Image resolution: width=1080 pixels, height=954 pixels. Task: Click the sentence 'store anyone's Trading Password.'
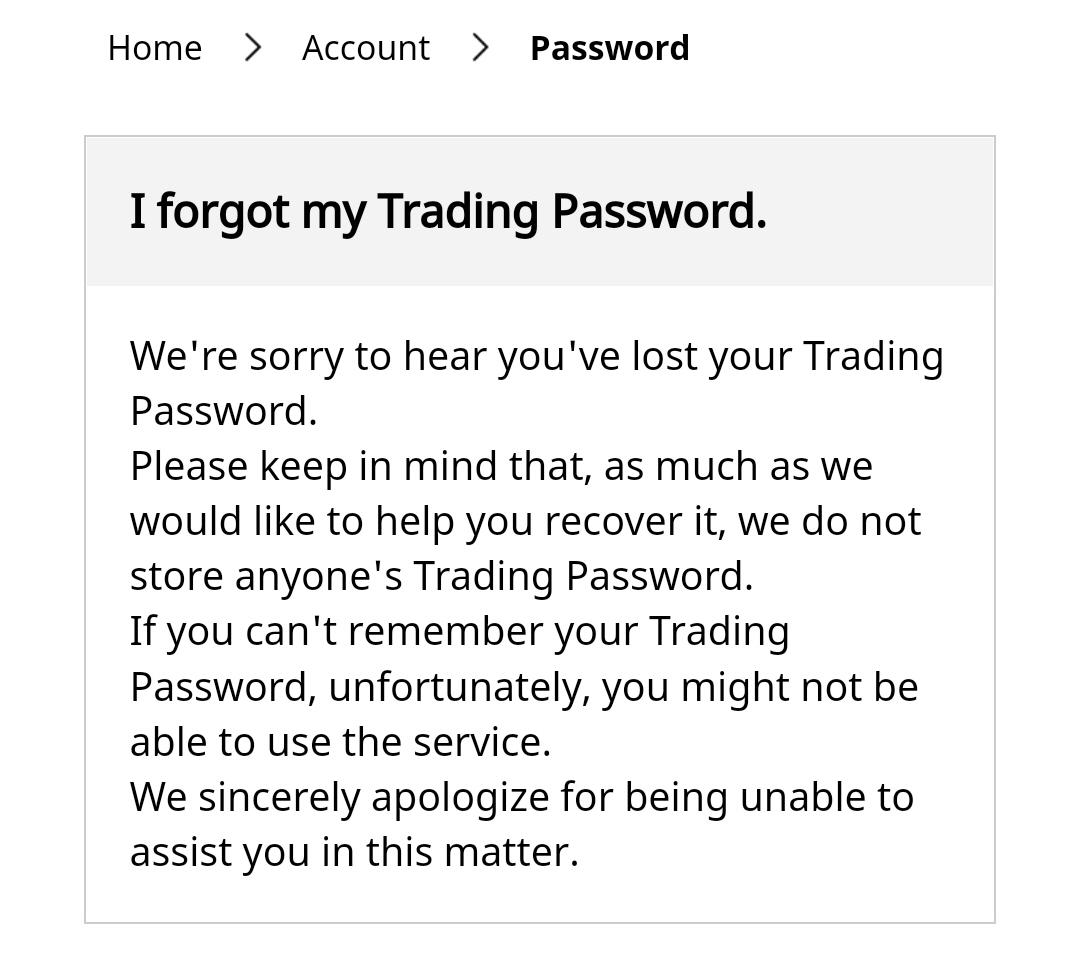click(x=442, y=577)
